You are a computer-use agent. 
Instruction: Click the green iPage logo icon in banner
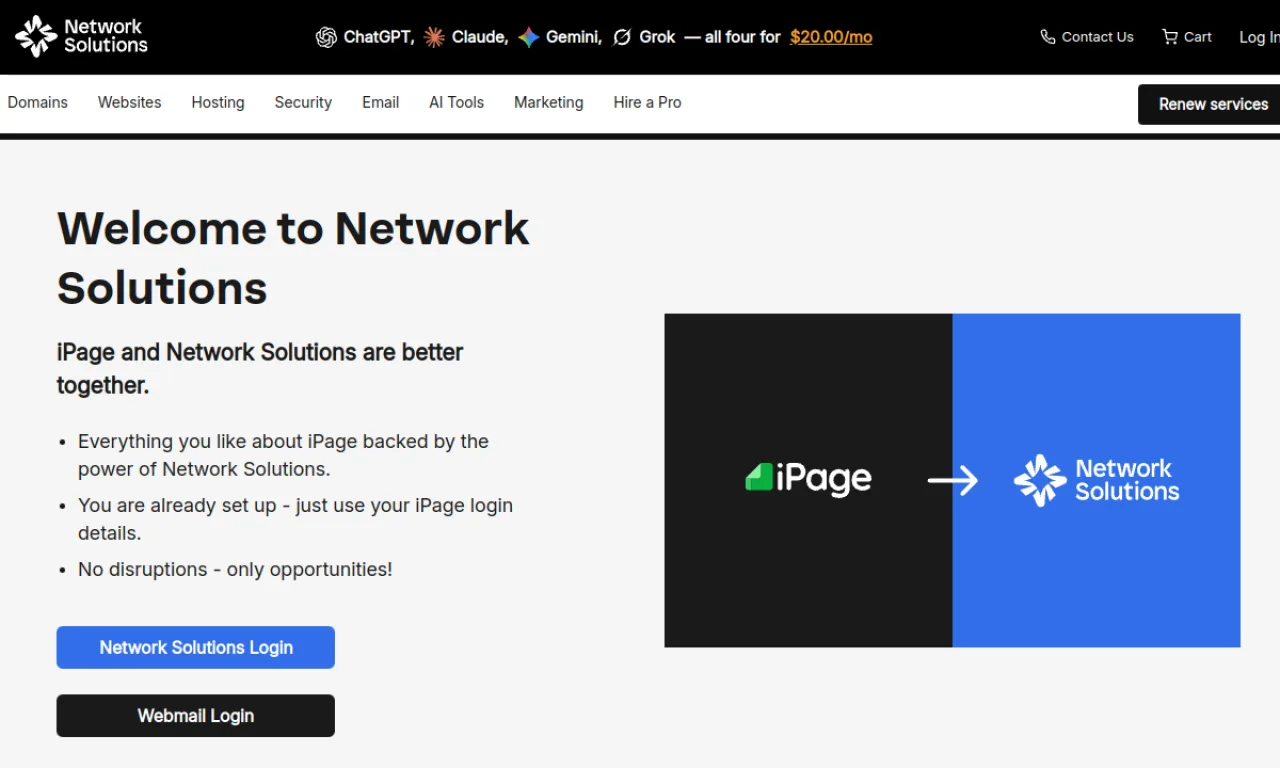759,477
